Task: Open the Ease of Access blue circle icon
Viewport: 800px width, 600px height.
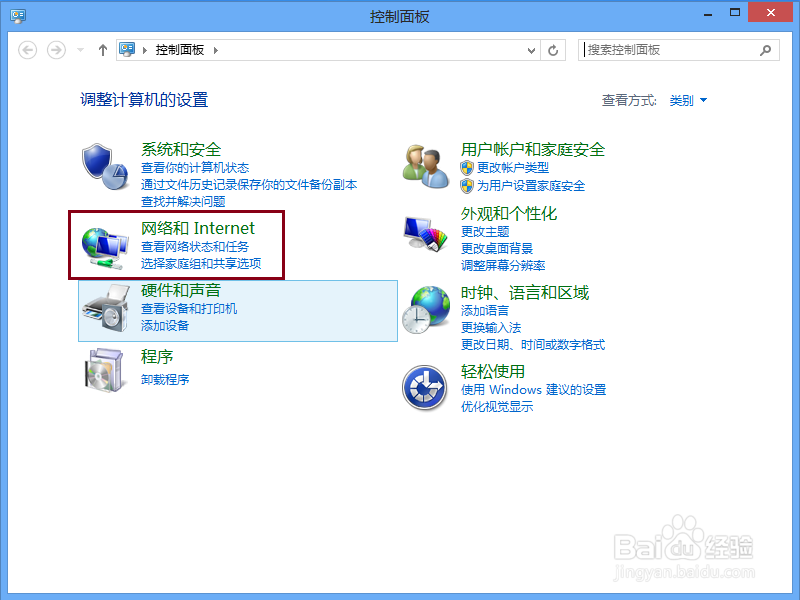Action: pos(425,388)
